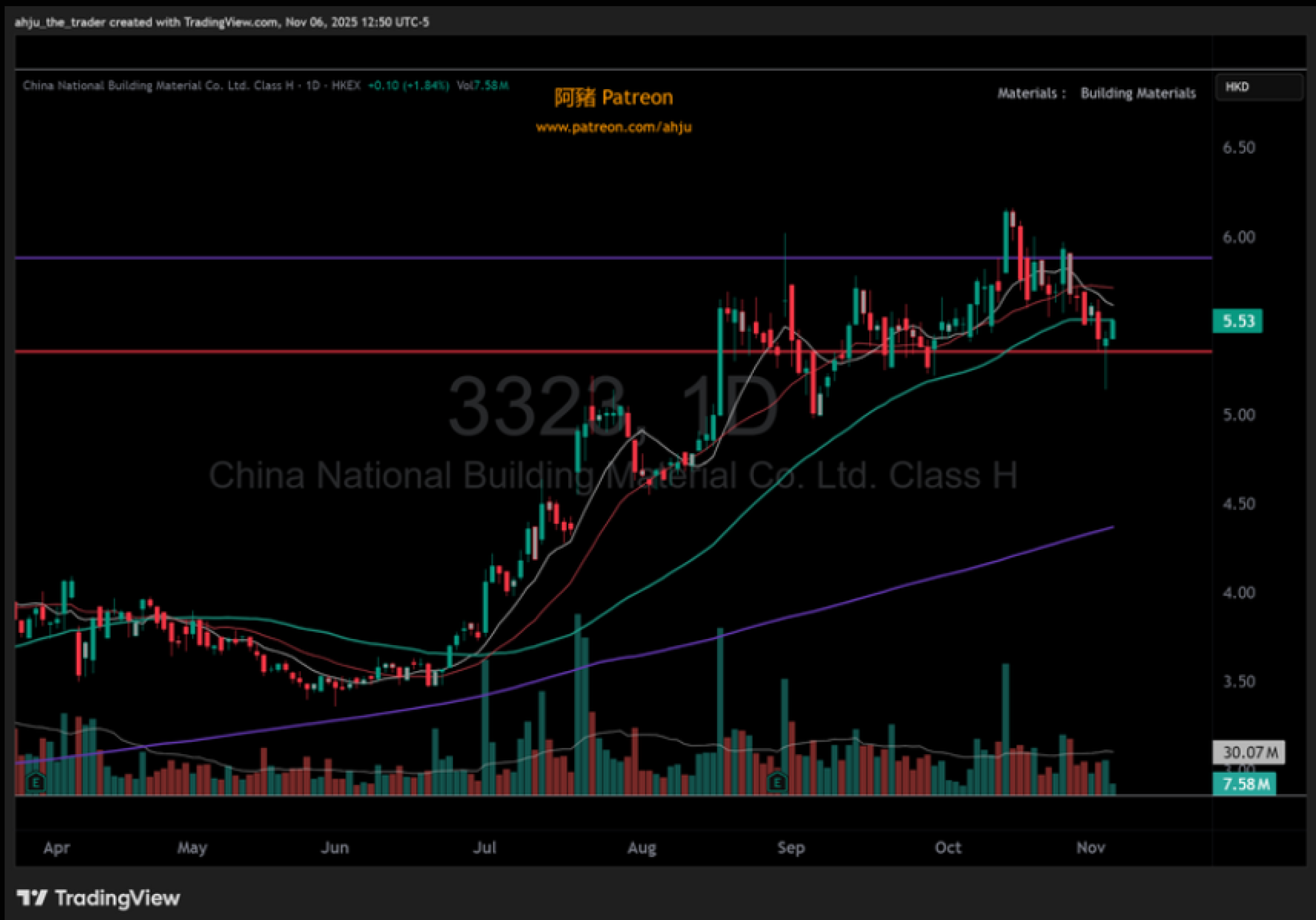Click the 30.07M volume average label
The height and width of the screenshot is (920, 1316).
pos(1249,753)
